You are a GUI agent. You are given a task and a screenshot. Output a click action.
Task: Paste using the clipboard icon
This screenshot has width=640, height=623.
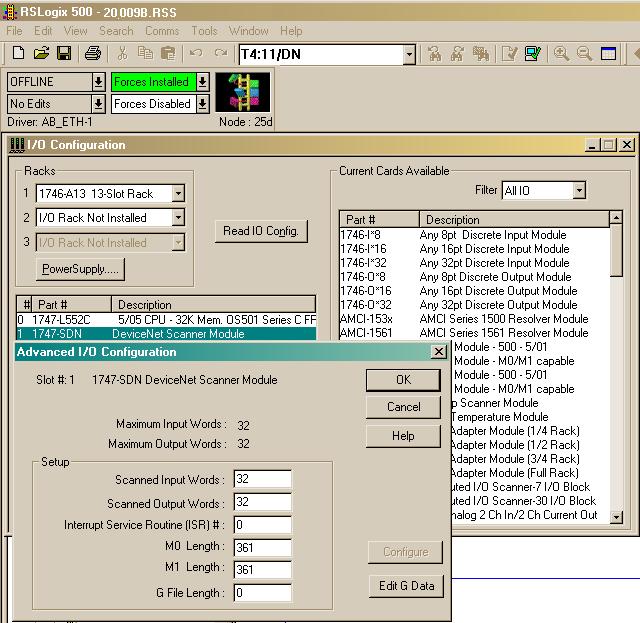168,53
